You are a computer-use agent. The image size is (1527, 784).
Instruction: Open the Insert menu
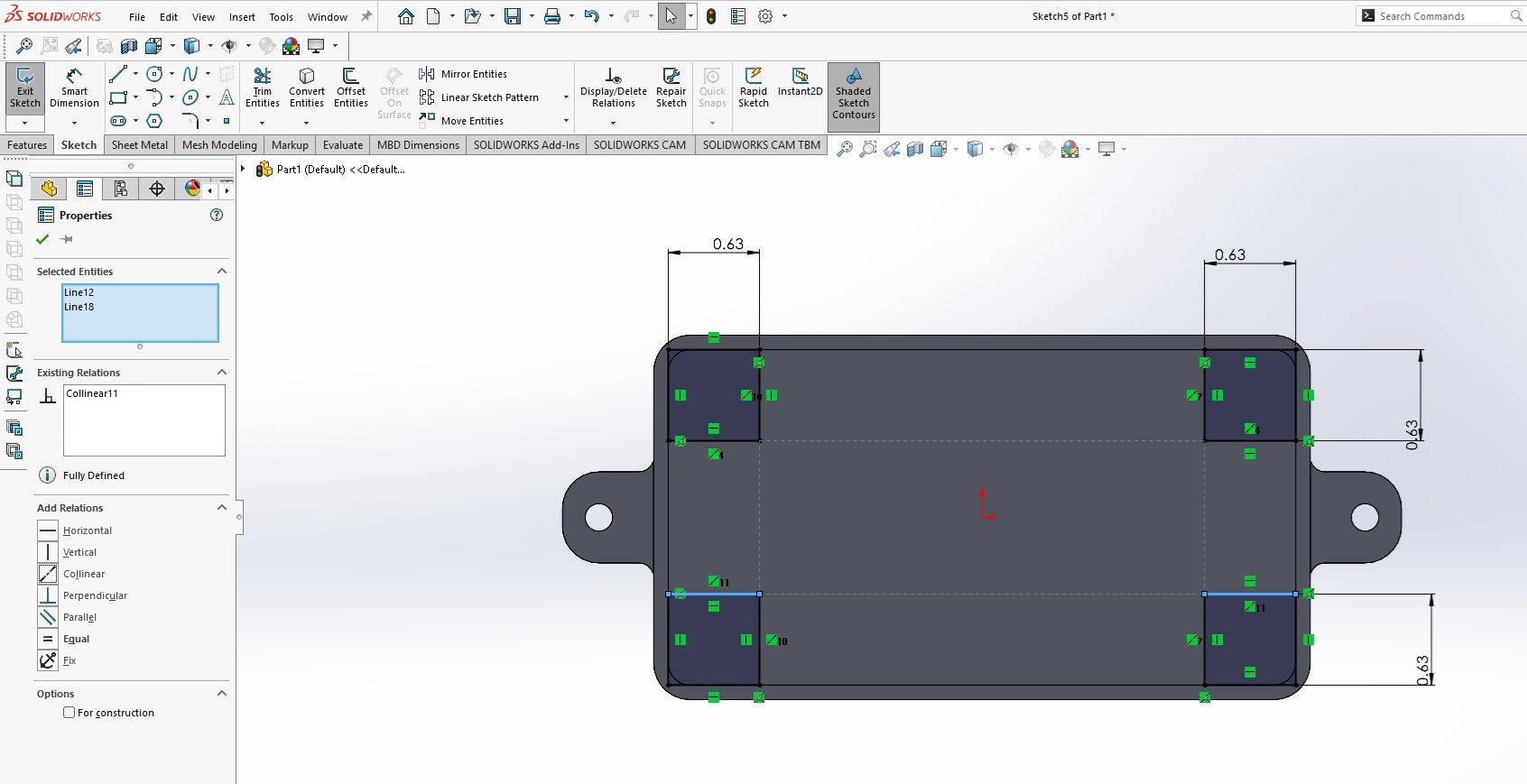[242, 17]
